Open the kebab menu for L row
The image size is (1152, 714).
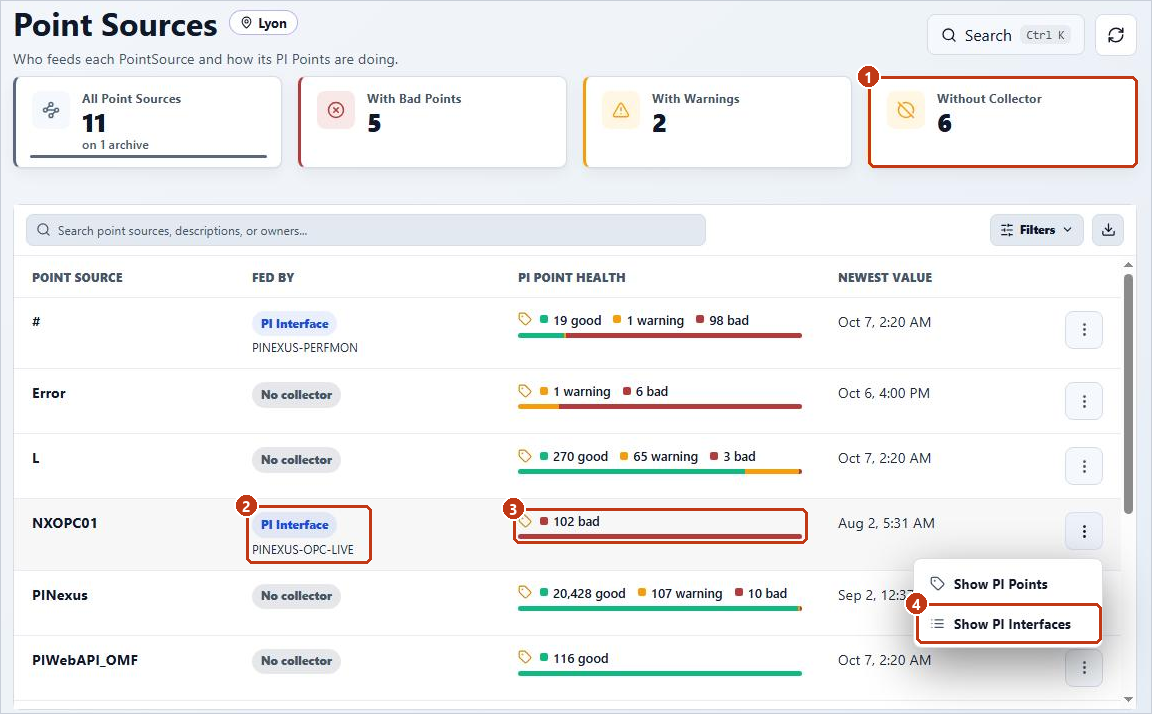click(1084, 466)
